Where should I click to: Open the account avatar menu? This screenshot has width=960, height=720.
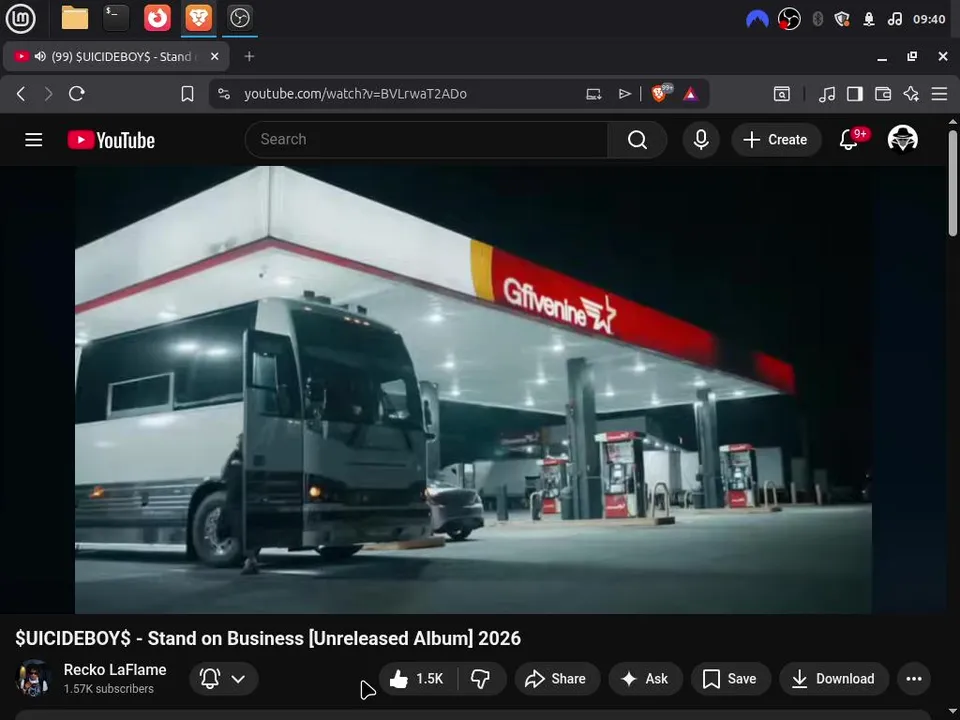coord(902,140)
